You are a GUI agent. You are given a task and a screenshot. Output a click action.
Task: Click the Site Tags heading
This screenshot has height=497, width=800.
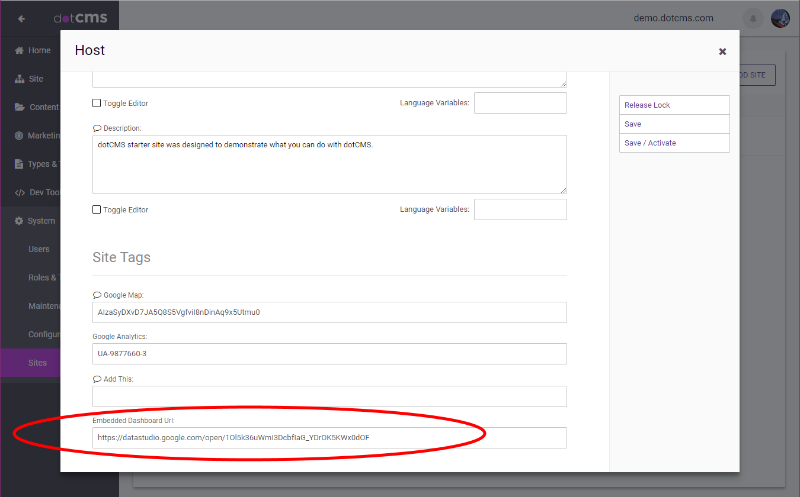[x=121, y=257]
